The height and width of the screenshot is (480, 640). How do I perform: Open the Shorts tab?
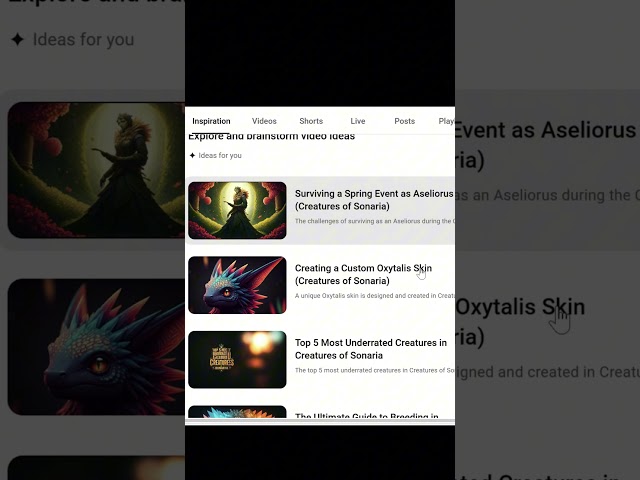311,121
